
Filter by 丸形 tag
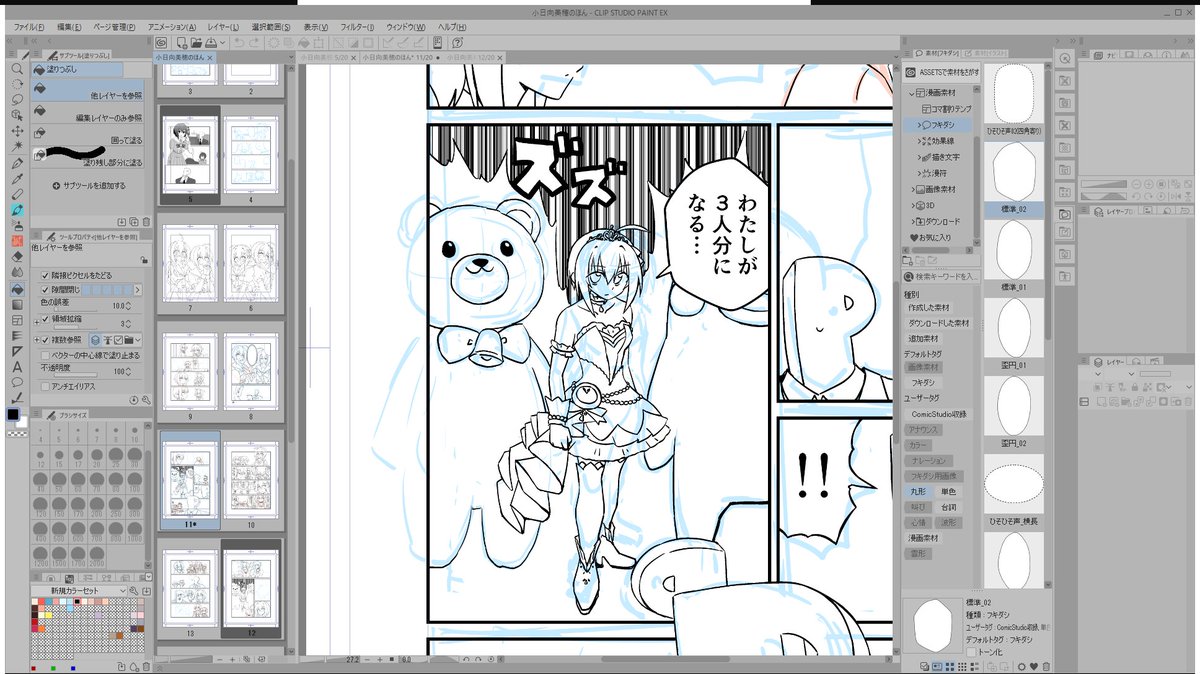tap(919, 492)
